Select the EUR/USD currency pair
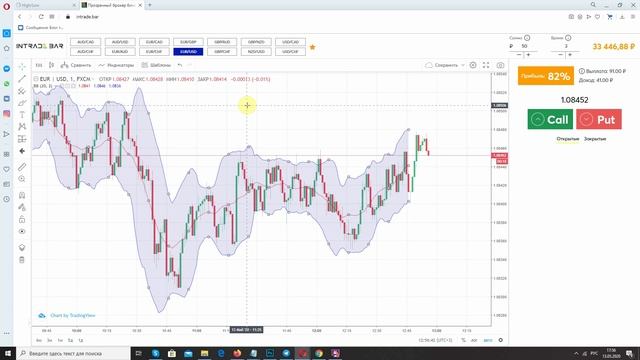Viewport: 640px width, 360px height. tap(188, 52)
